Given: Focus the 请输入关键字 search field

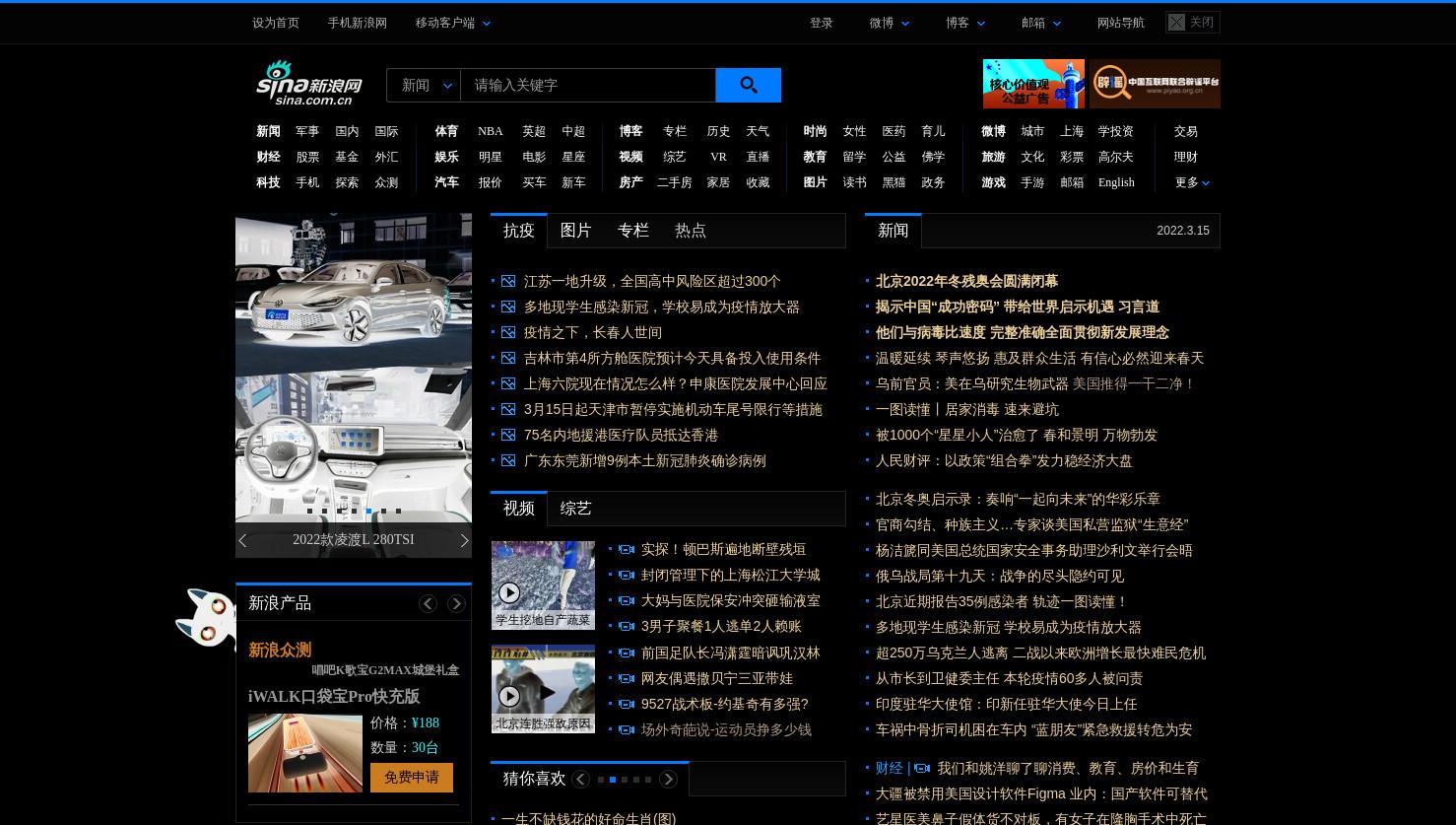Looking at the screenshot, I should pyautogui.click(x=588, y=86).
